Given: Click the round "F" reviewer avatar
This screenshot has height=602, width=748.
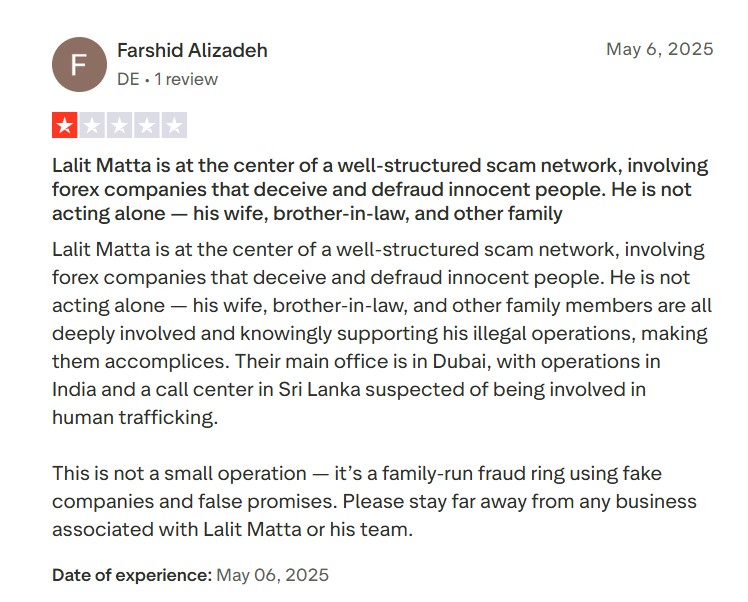Looking at the screenshot, I should pos(79,64).
